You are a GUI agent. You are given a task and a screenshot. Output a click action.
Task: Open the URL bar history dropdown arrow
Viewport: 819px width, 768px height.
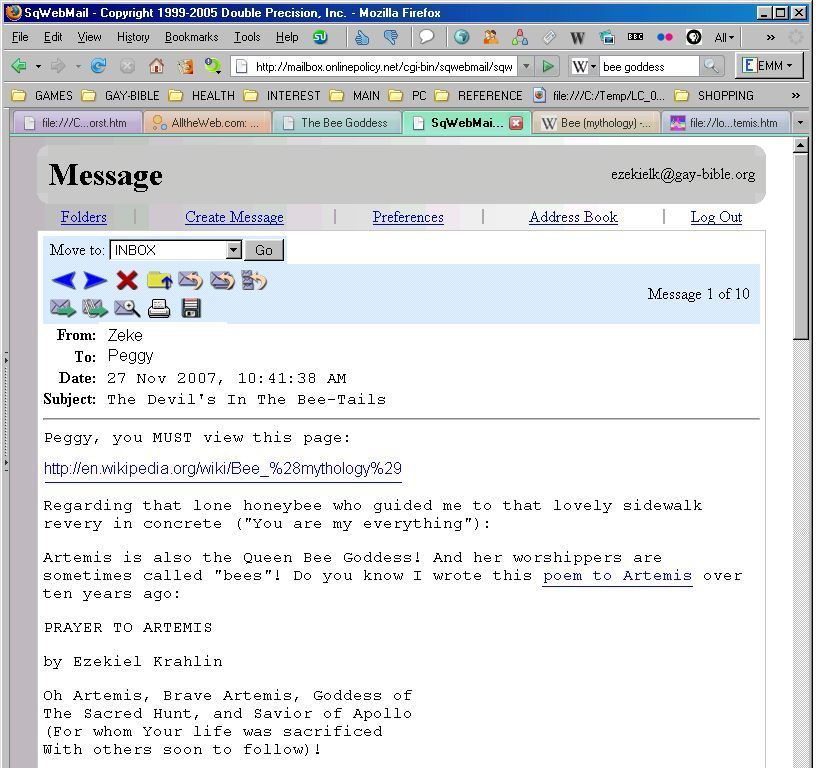tap(526, 66)
